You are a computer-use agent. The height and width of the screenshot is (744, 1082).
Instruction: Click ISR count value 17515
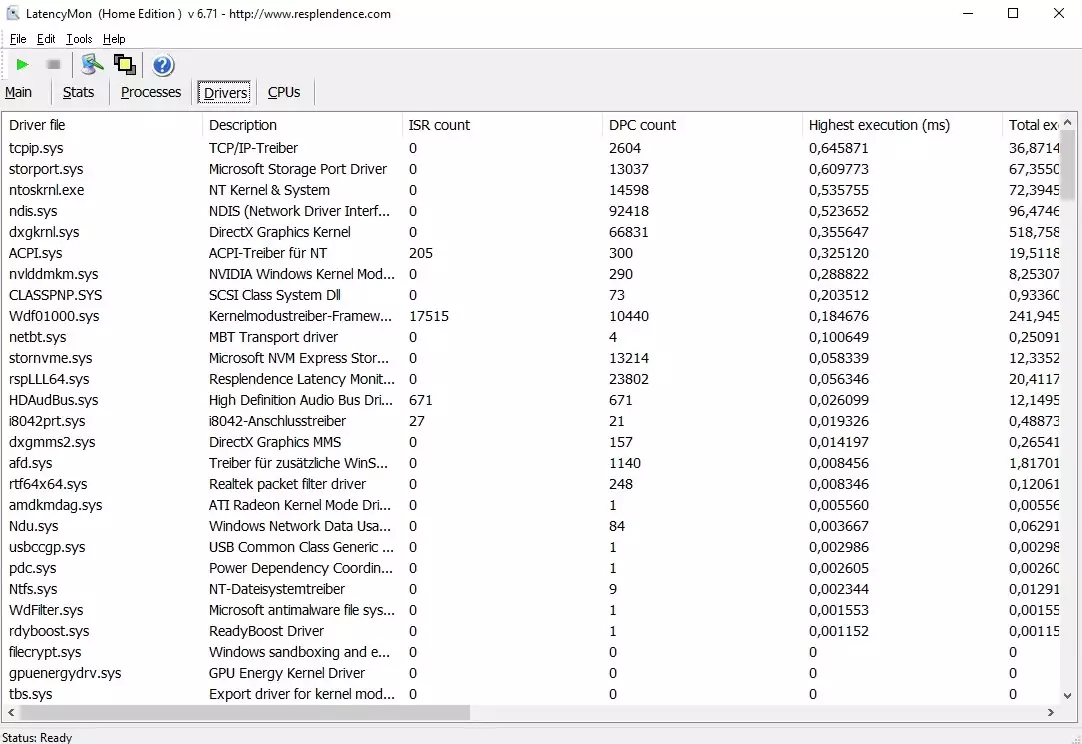[x=429, y=317]
